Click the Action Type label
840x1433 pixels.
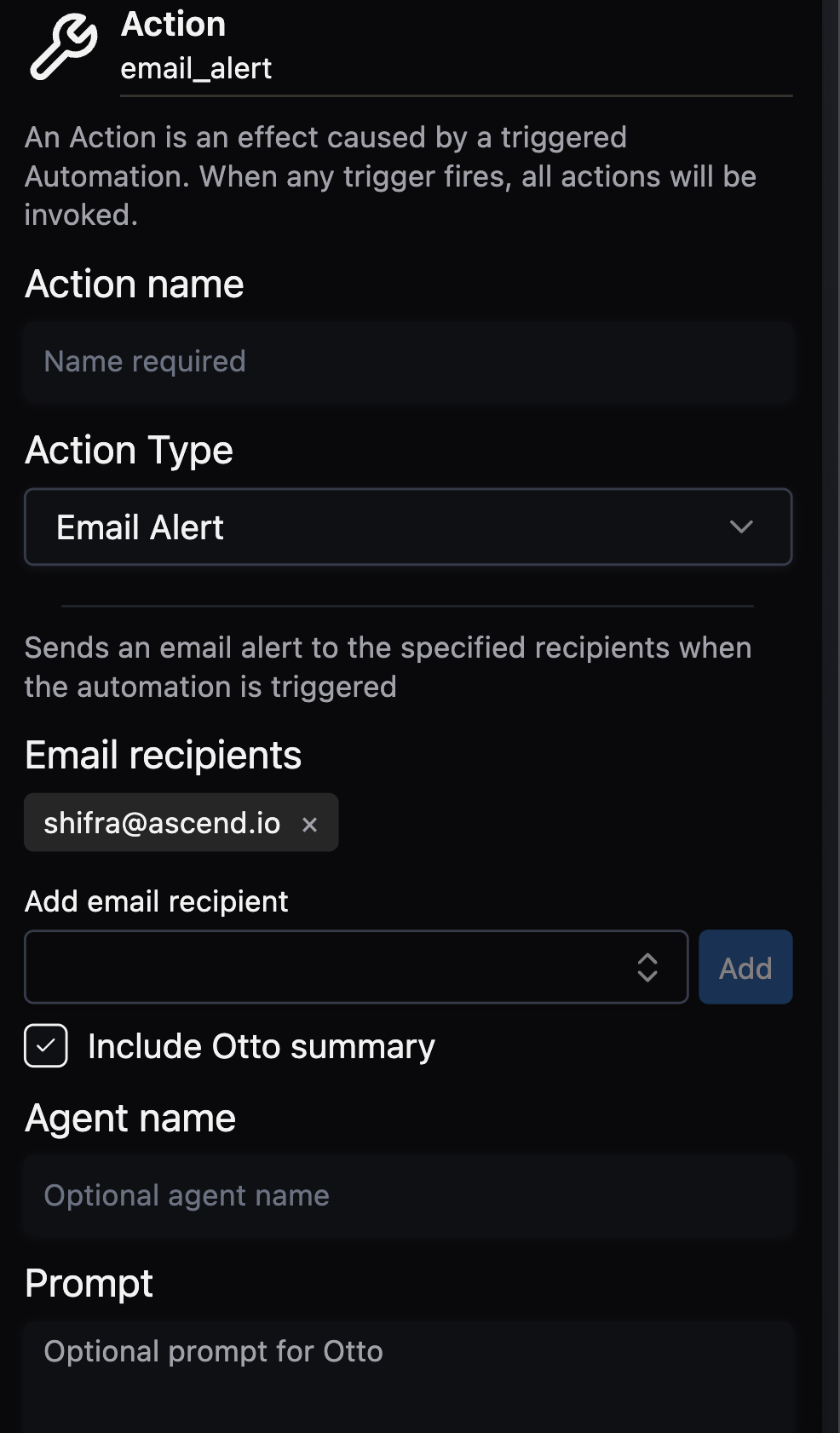[129, 450]
